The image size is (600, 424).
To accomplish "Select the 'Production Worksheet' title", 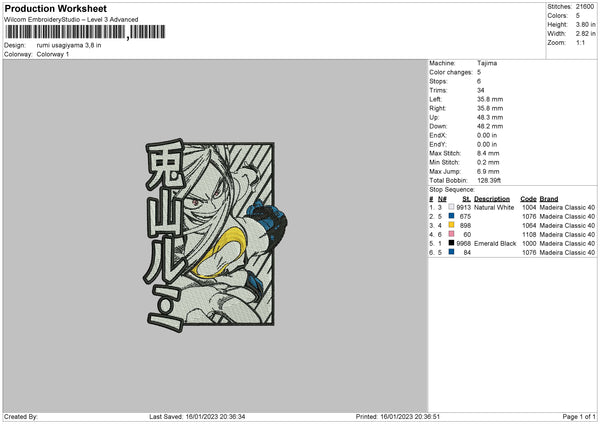I will point(55,8).
